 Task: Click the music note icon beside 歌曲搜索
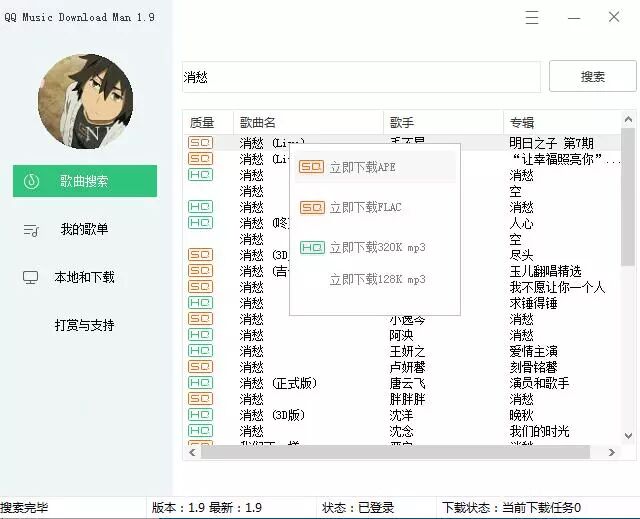pyautogui.click(x=31, y=181)
